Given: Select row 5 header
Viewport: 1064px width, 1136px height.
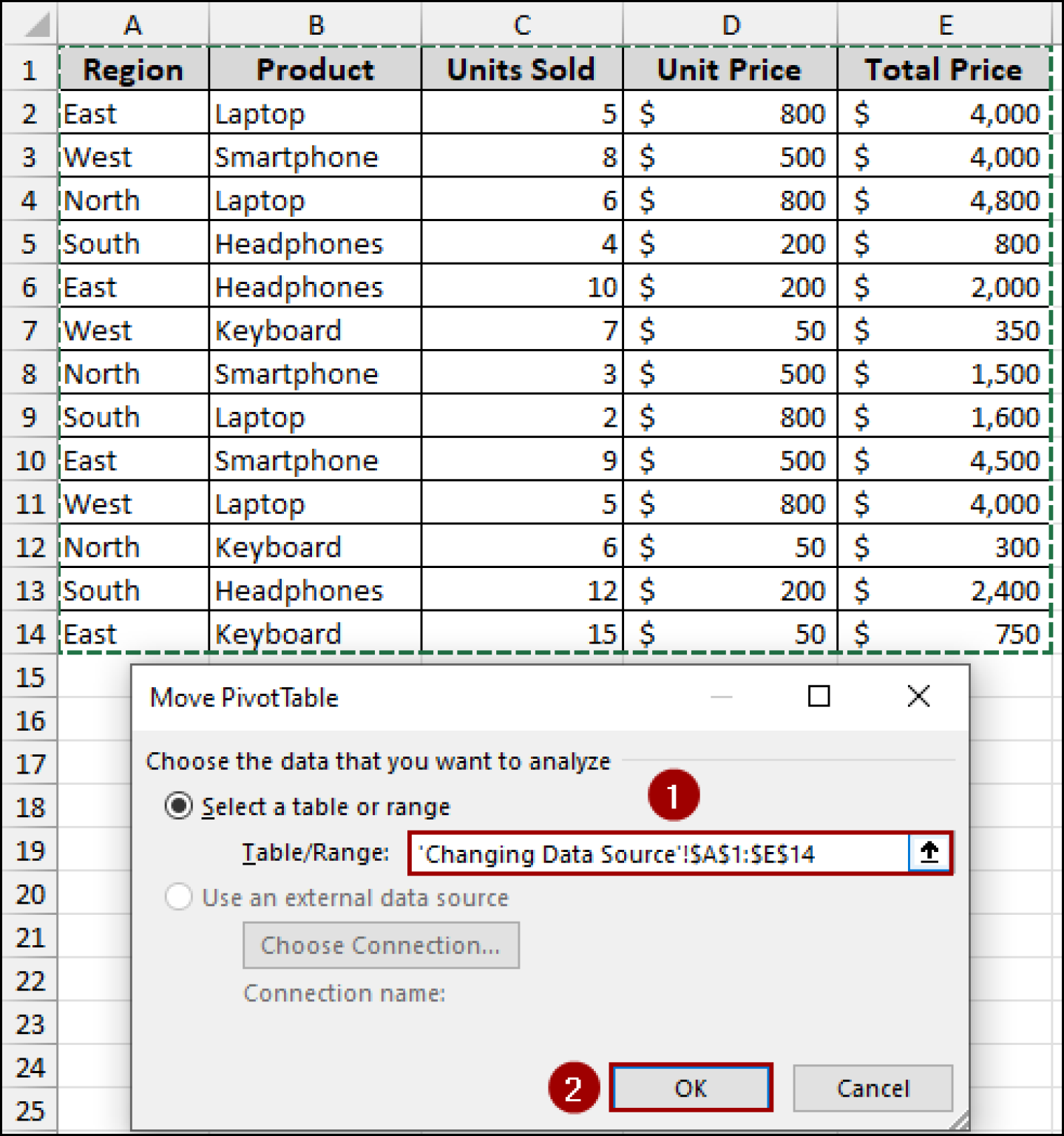Looking at the screenshot, I should tap(30, 243).
